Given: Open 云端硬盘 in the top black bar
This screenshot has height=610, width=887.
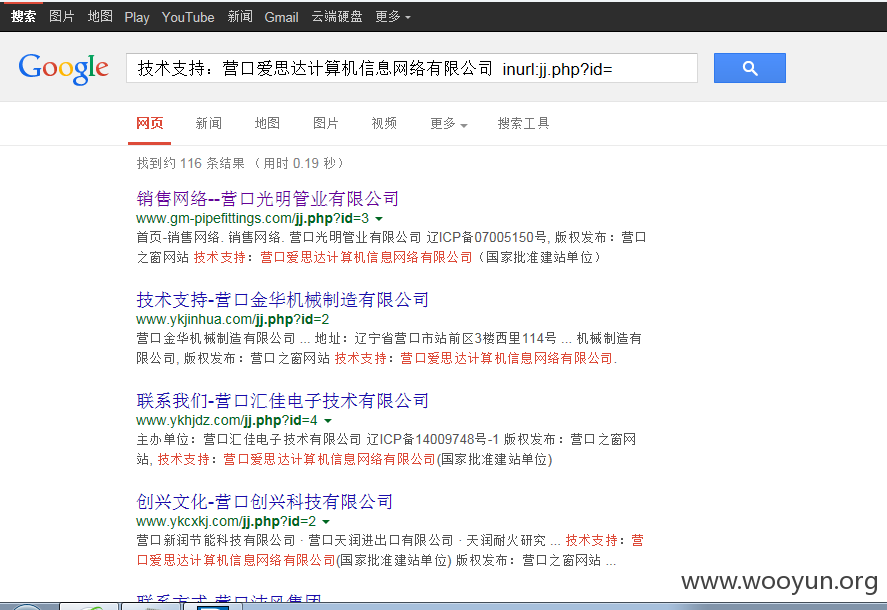Looking at the screenshot, I should [337, 17].
